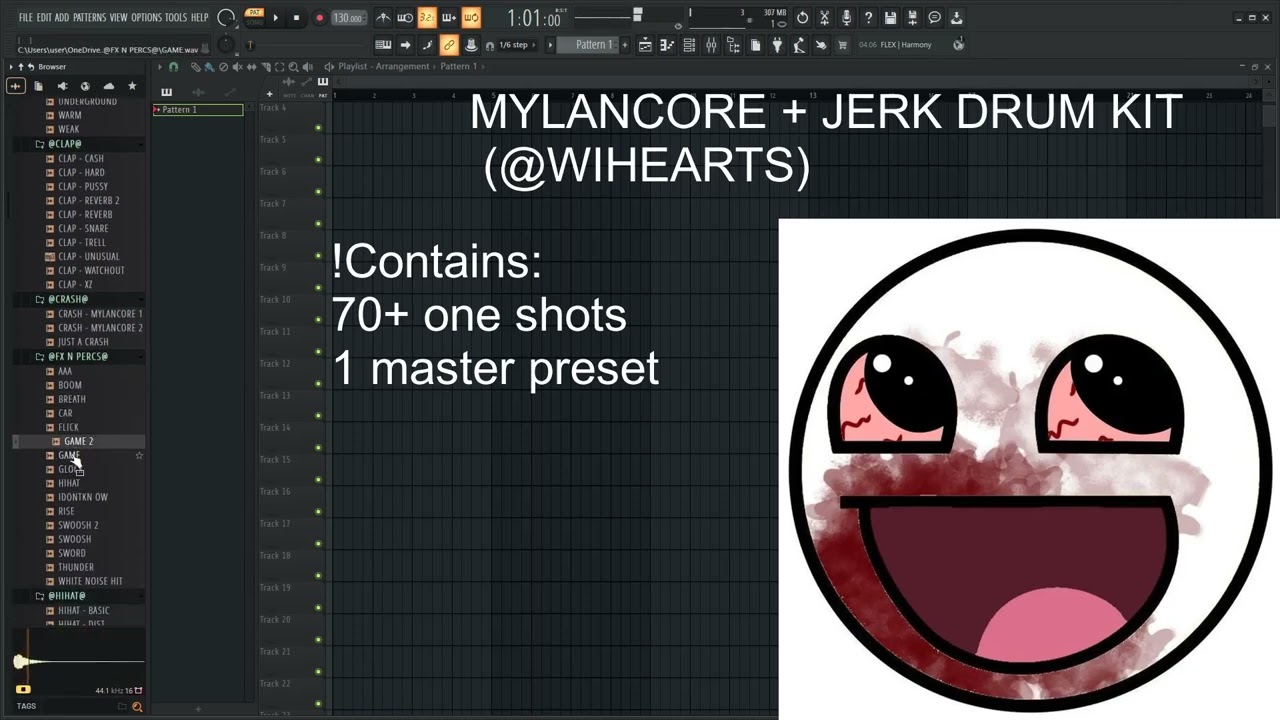Open browser search magnifier icon

tap(137, 707)
